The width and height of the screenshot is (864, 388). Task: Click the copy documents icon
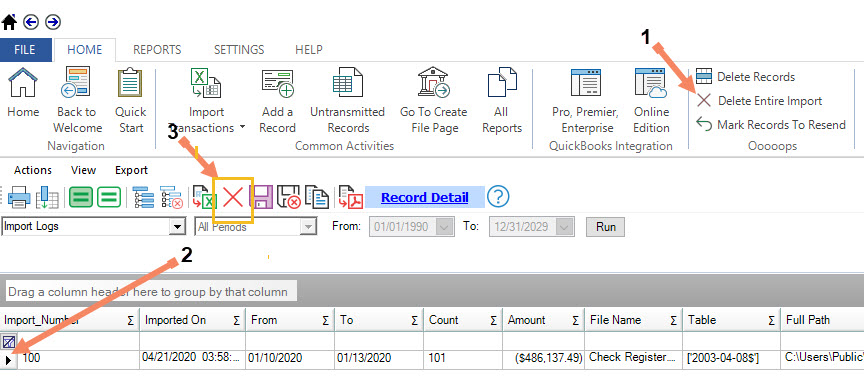click(x=317, y=197)
